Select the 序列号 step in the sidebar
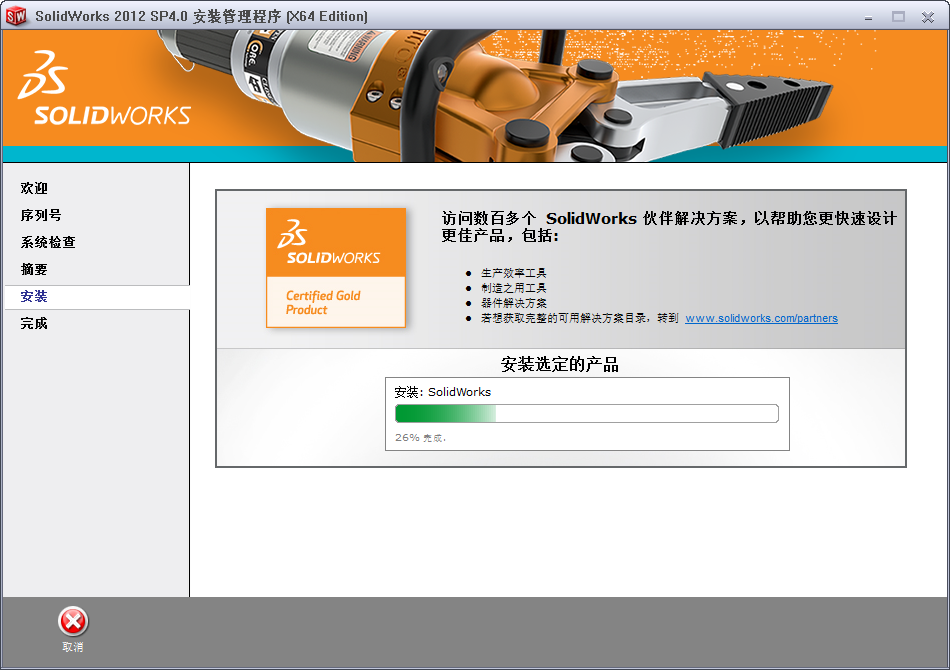 (41, 215)
